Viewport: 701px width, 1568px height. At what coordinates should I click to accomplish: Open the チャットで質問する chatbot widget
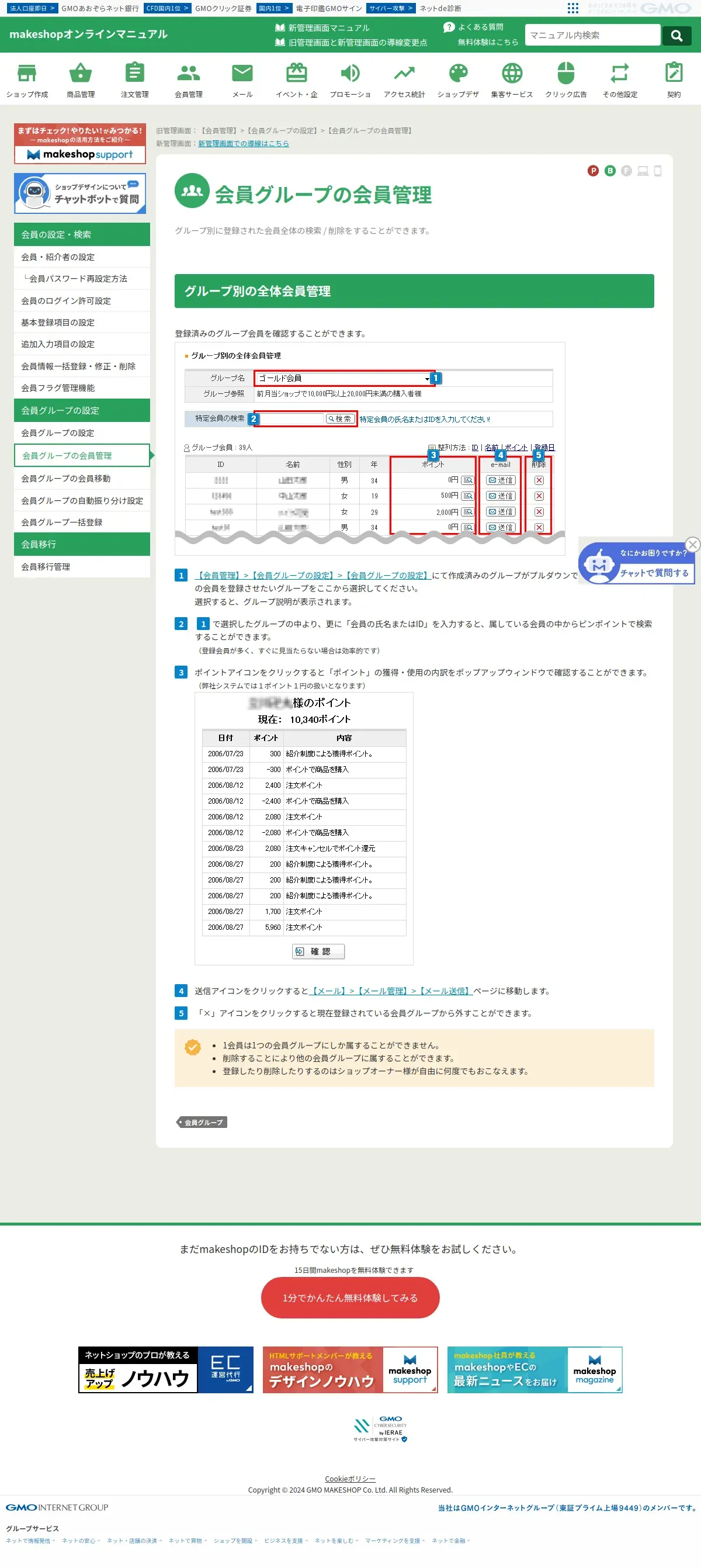637,563
